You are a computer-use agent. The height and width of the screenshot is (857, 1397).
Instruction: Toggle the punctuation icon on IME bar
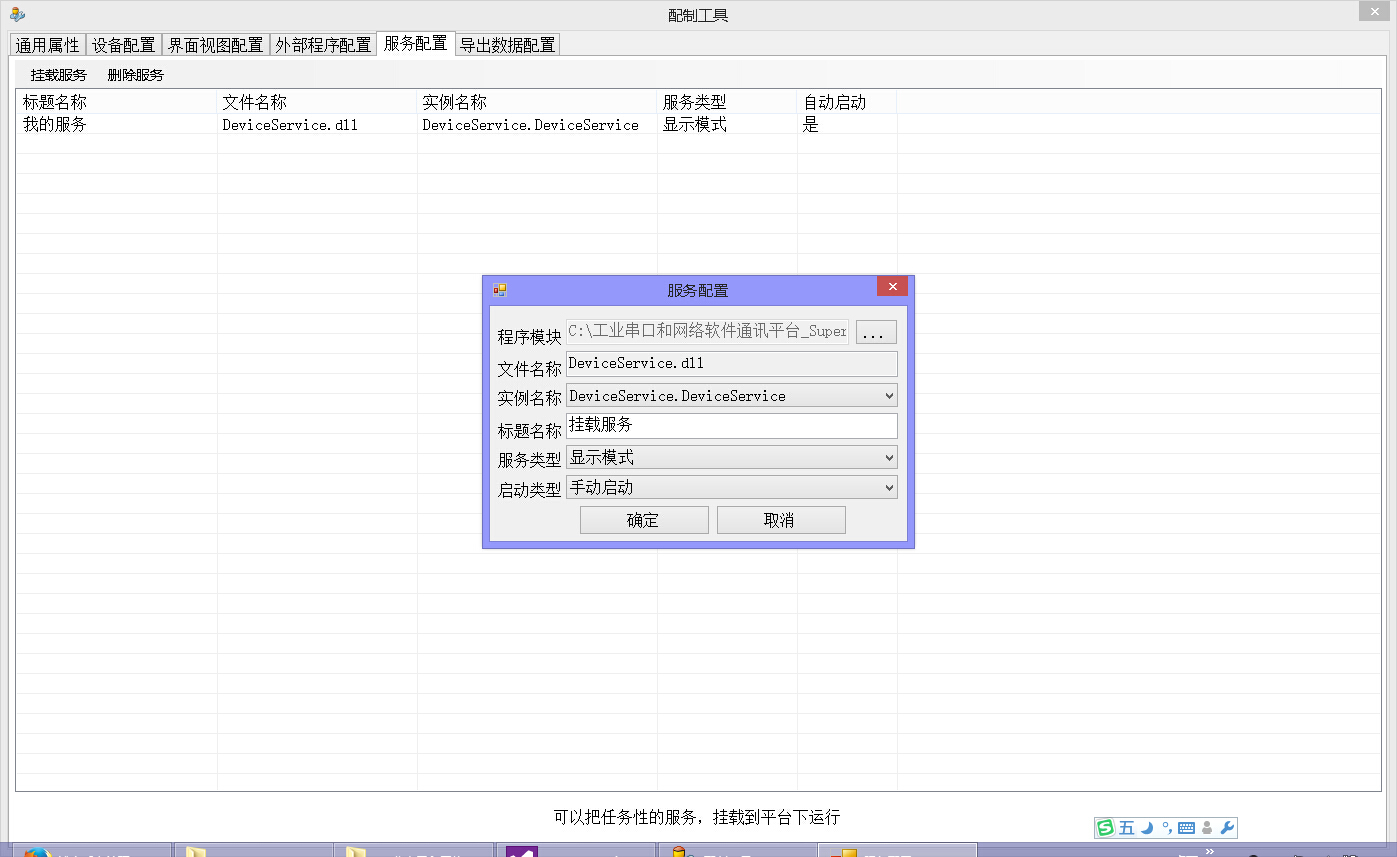[1166, 828]
